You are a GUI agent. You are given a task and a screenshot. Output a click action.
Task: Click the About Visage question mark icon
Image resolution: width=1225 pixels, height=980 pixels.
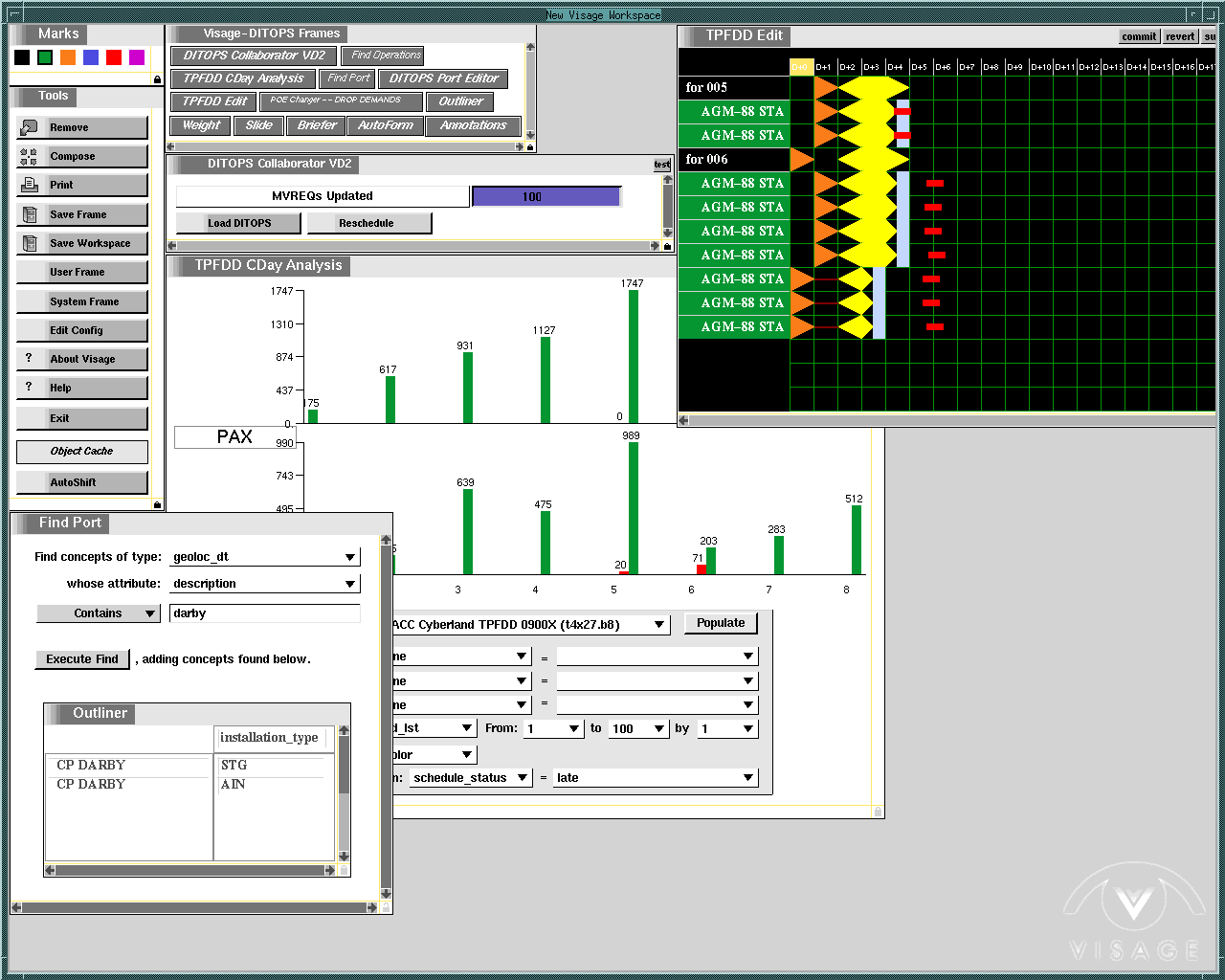[x=29, y=358]
